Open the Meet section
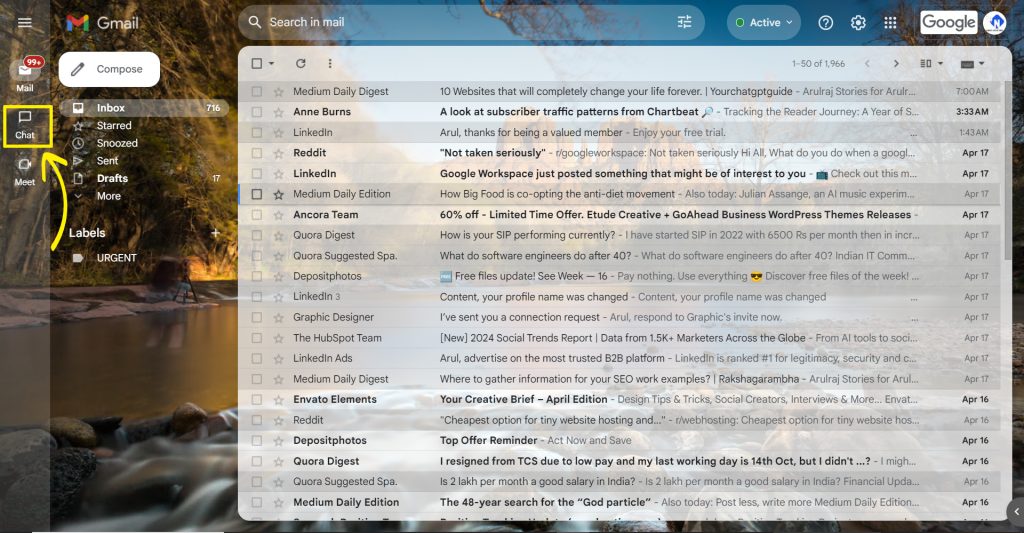Viewport: 1024px width, 533px height. pos(25,172)
